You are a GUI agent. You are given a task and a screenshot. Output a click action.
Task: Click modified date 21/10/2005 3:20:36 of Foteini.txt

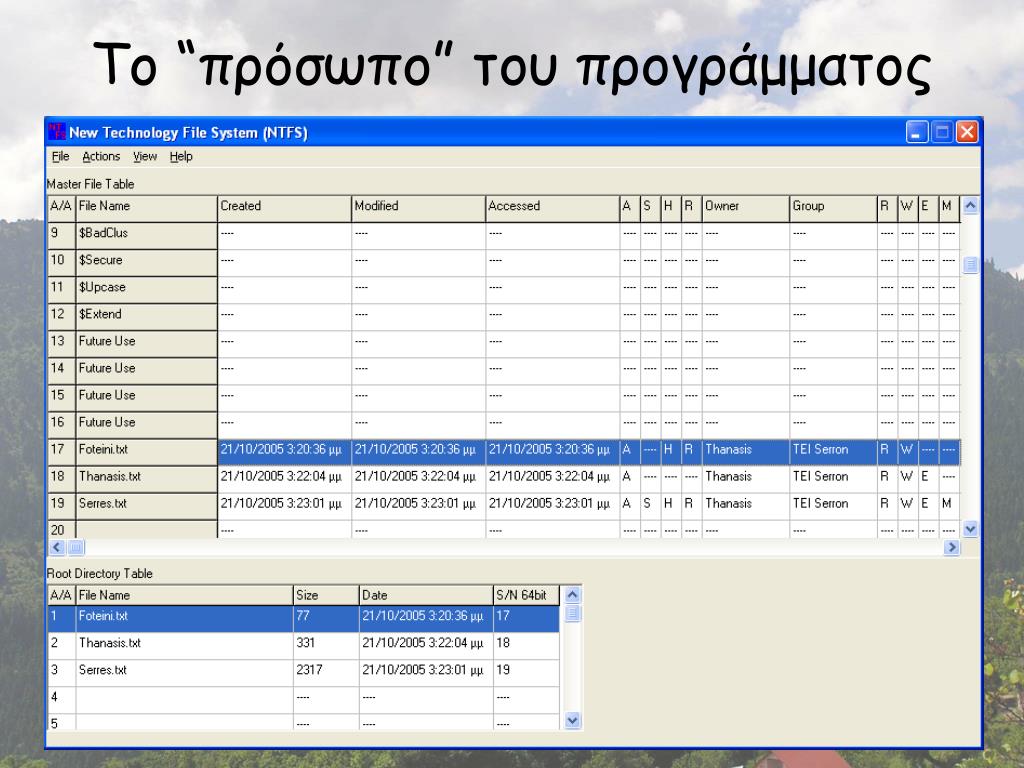coord(418,450)
